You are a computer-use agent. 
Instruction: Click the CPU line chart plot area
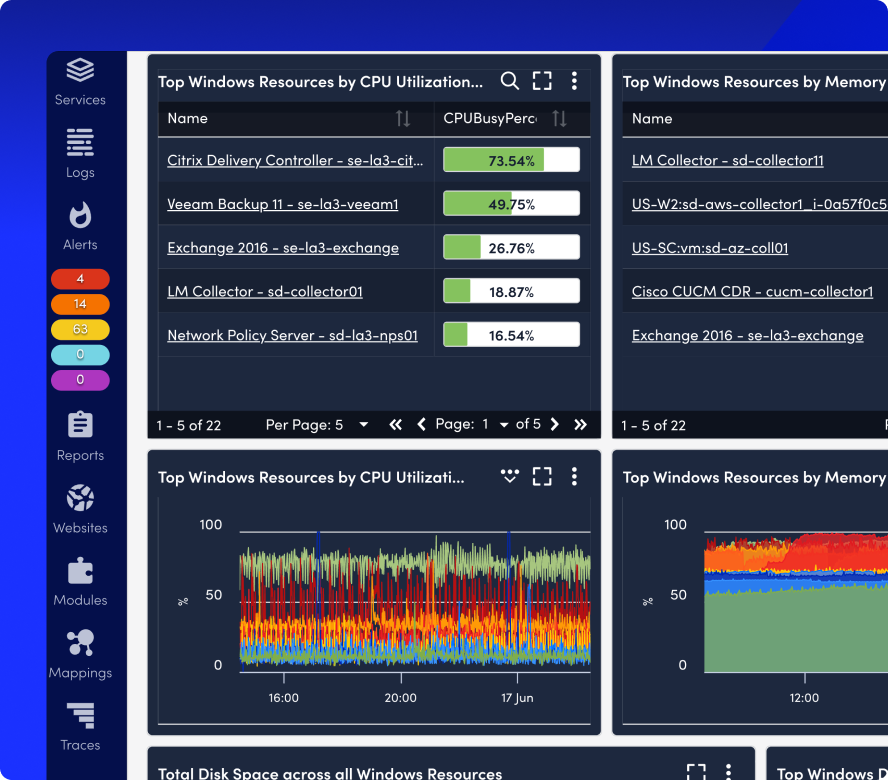415,602
